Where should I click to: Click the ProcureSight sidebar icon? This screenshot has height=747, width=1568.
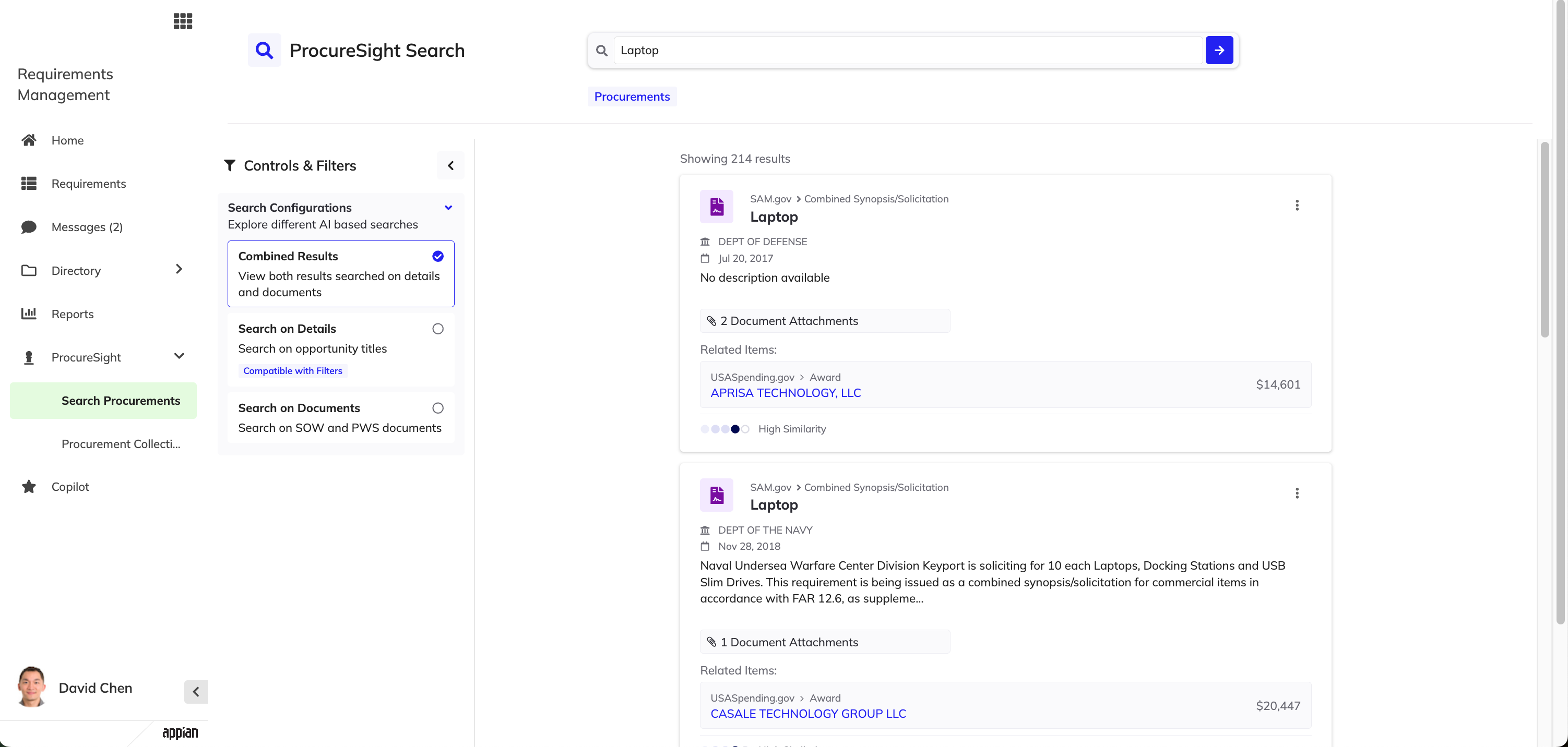[x=29, y=358]
